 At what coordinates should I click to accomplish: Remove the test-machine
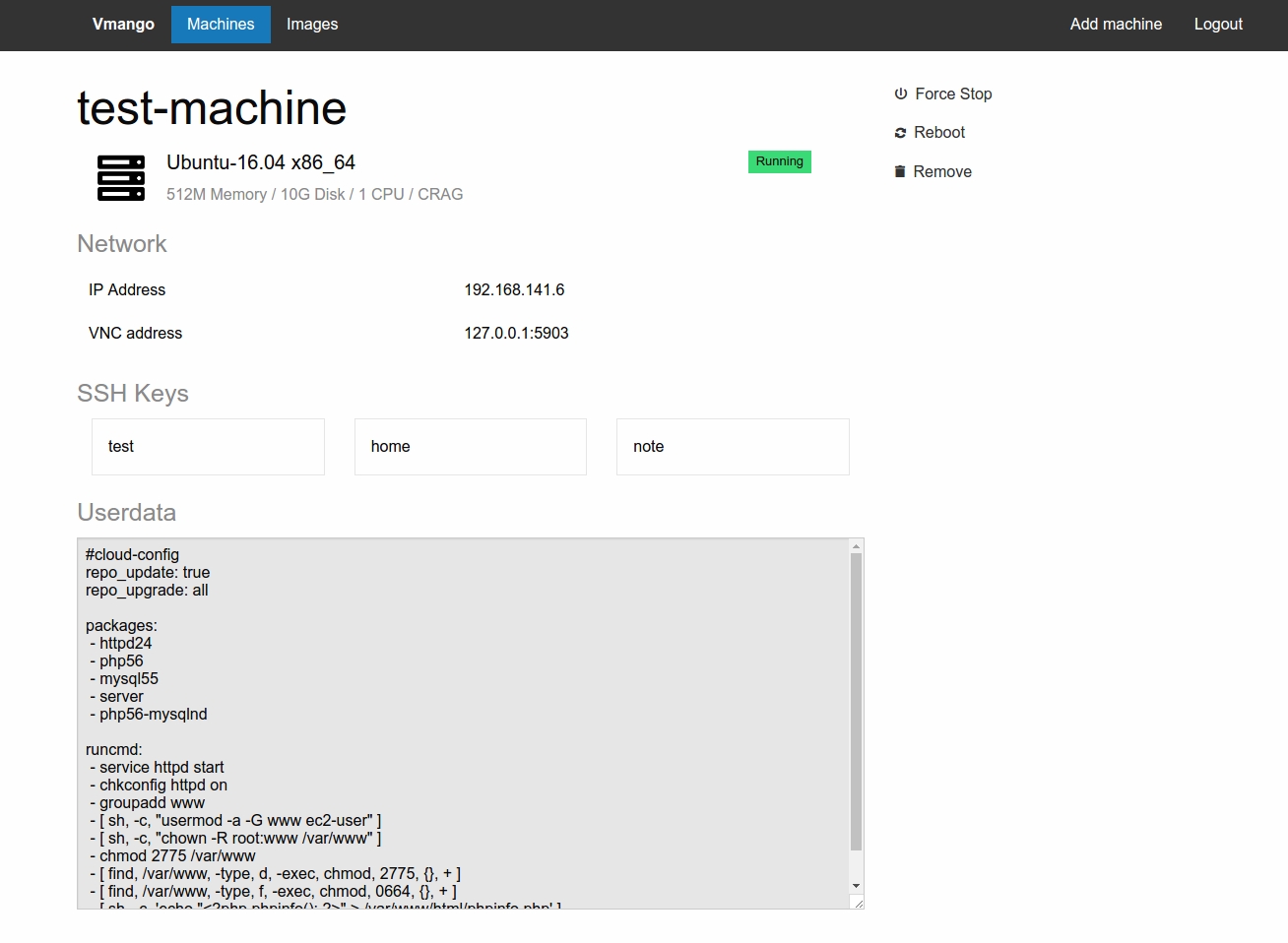pyautogui.click(x=941, y=171)
